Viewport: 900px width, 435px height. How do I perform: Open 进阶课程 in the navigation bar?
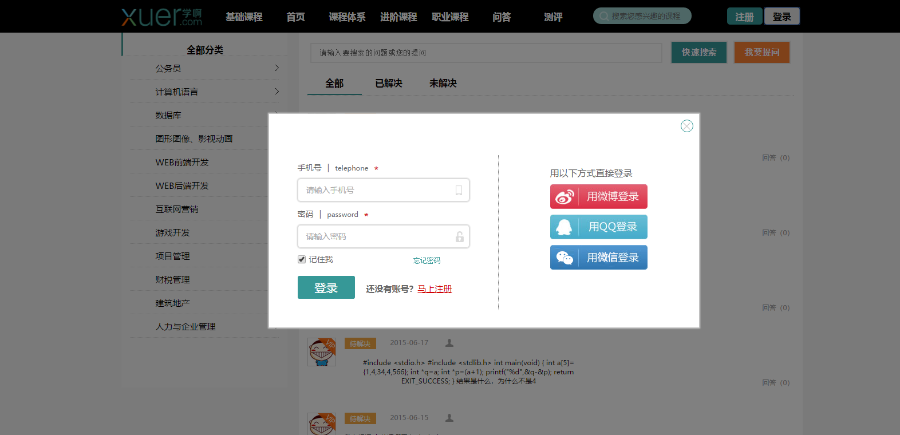pyautogui.click(x=398, y=17)
